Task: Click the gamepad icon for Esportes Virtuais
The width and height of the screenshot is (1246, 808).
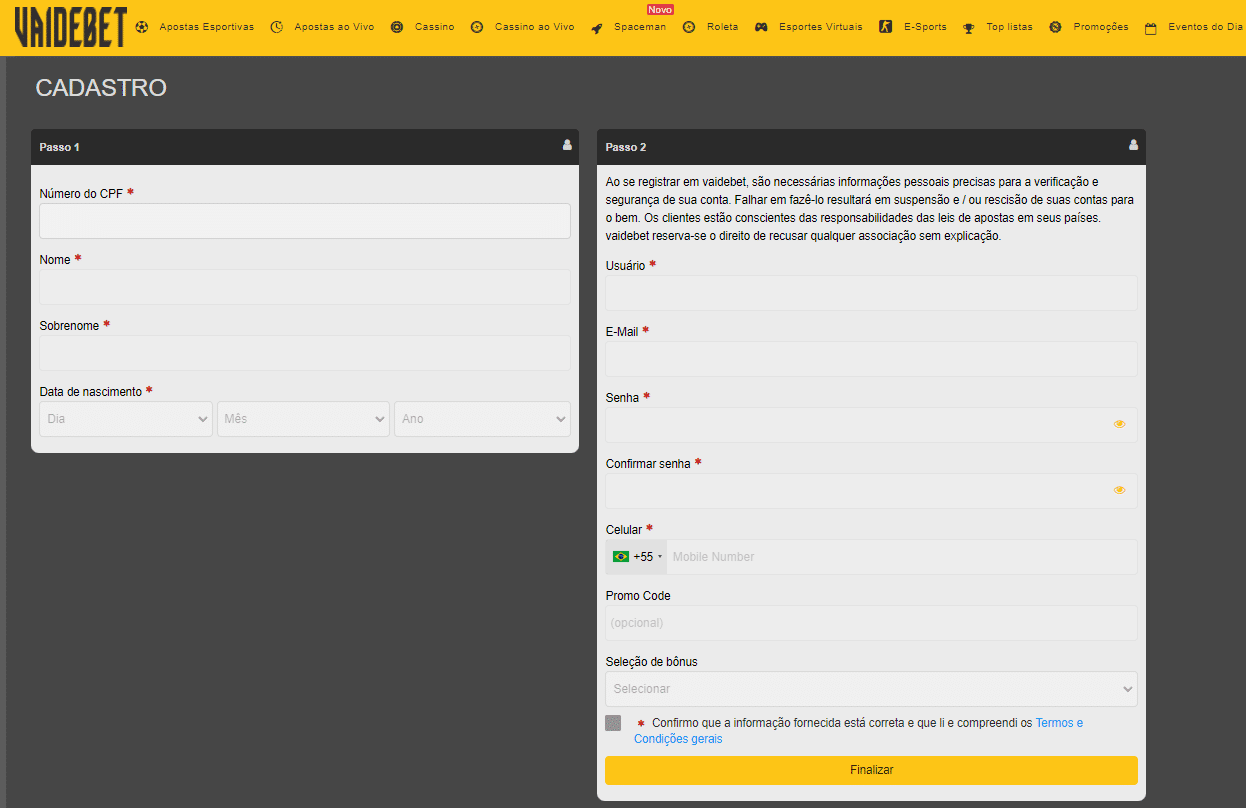Action: pyautogui.click(x=761, y=27)
